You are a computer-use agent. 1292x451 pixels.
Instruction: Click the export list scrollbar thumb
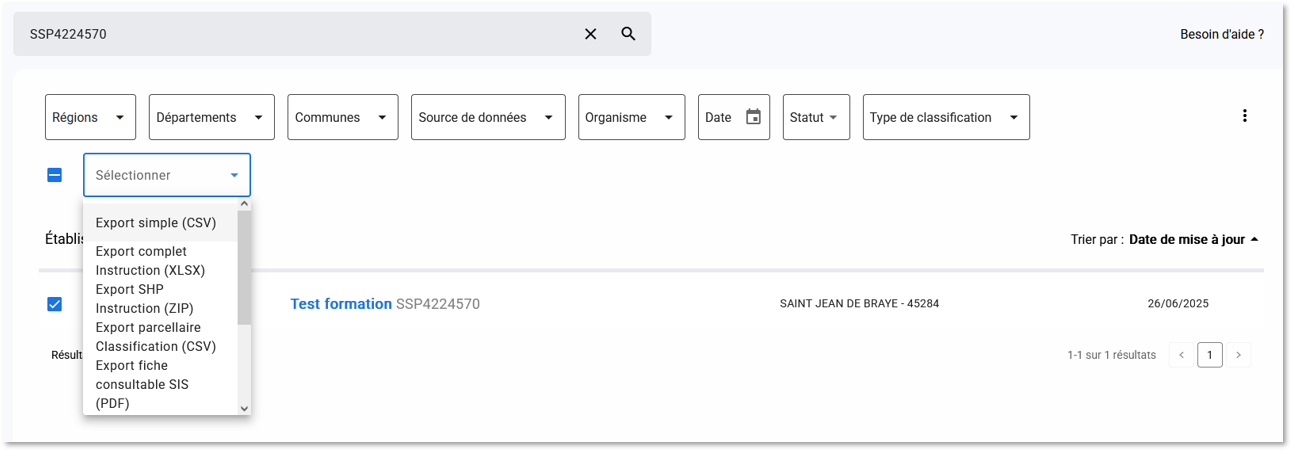[x=244, y=268]
